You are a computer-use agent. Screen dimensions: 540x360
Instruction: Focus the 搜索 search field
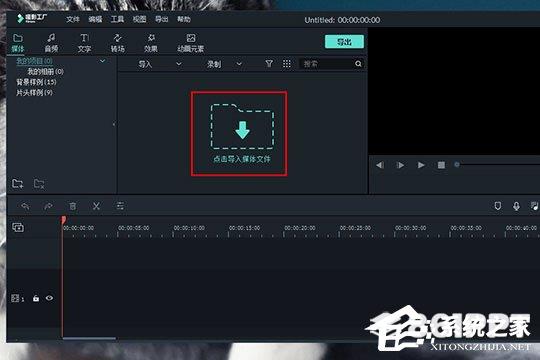[x=326, y=64]
